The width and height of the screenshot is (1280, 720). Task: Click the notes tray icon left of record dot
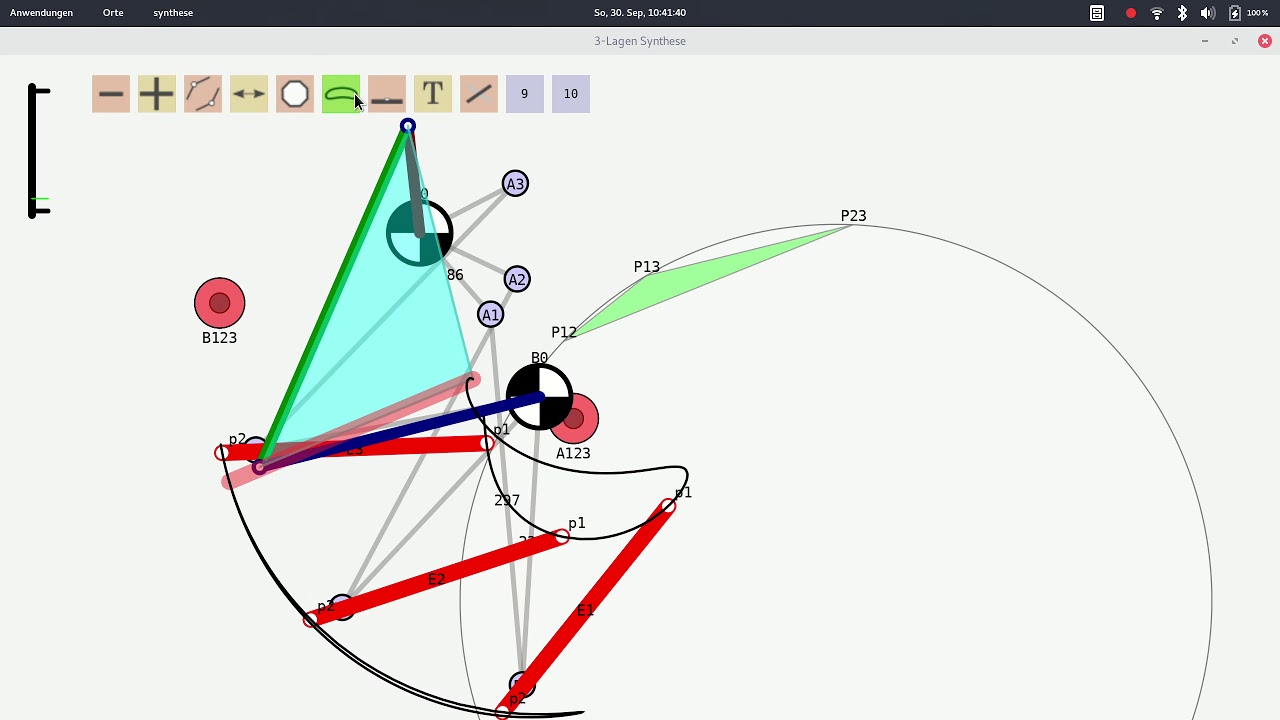[1097, 13]
